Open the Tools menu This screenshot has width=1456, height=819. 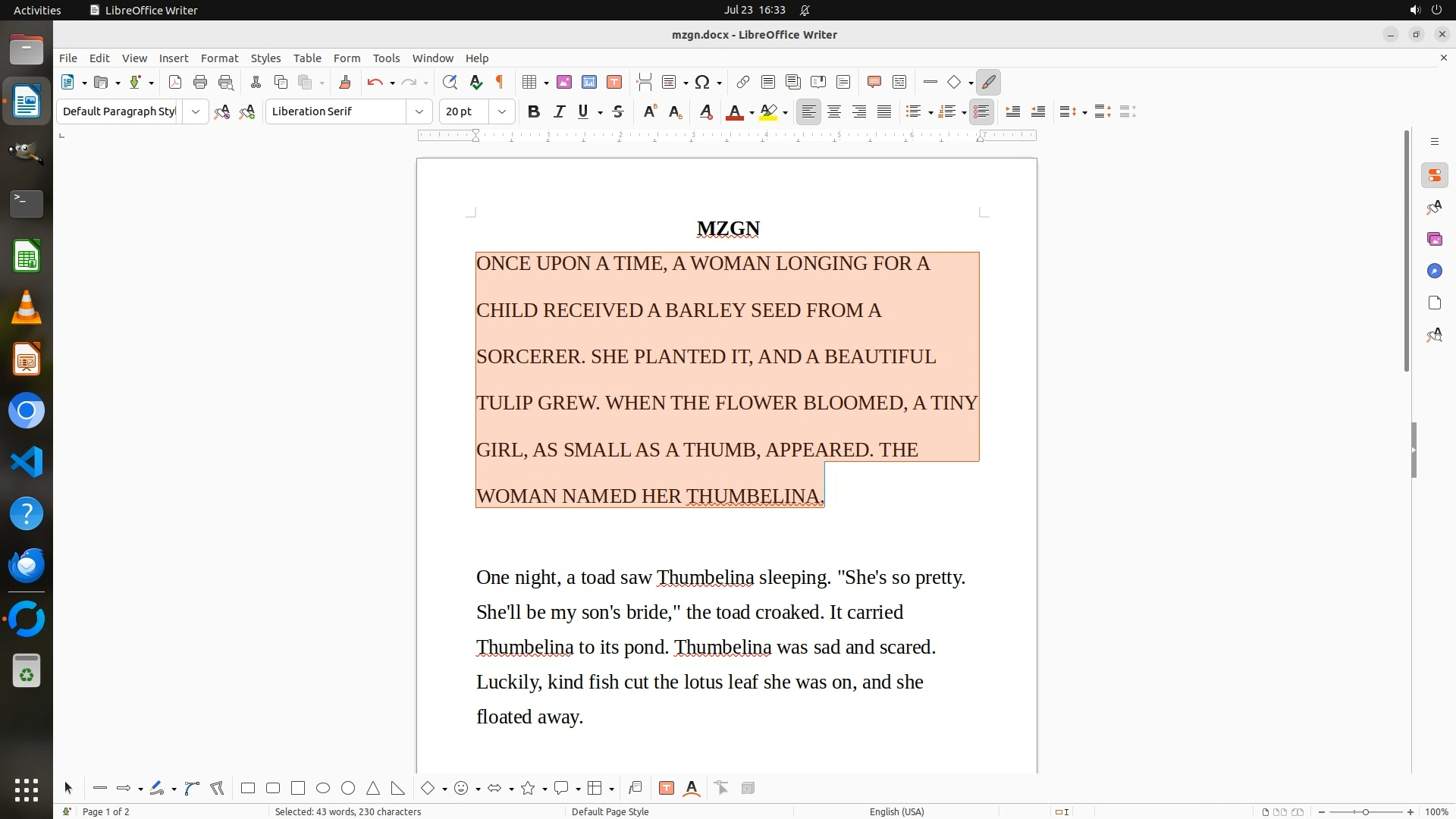tap(386, 58)
